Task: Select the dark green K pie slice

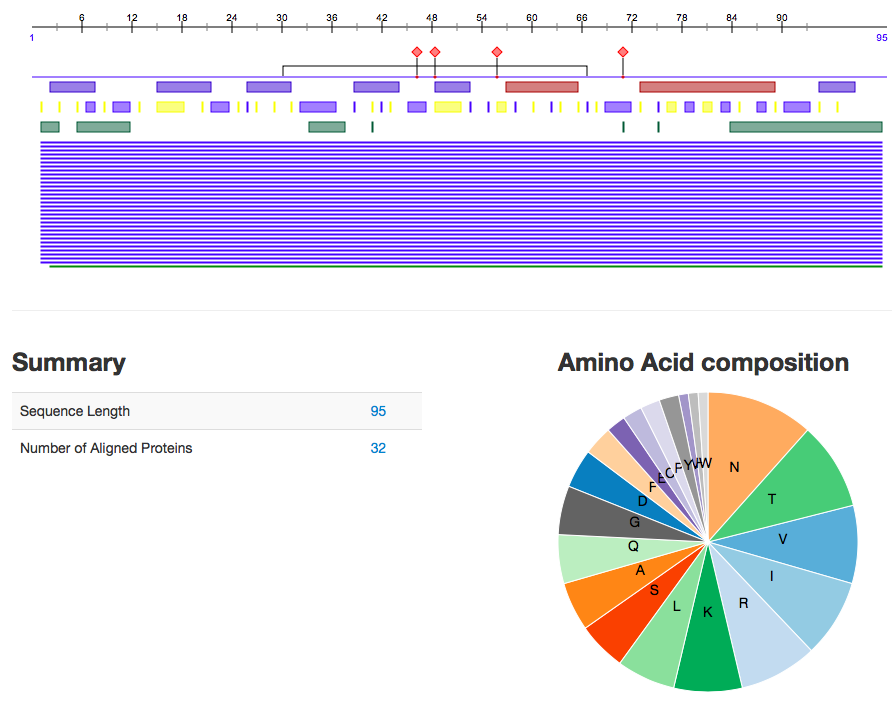Action: point(708,645)
